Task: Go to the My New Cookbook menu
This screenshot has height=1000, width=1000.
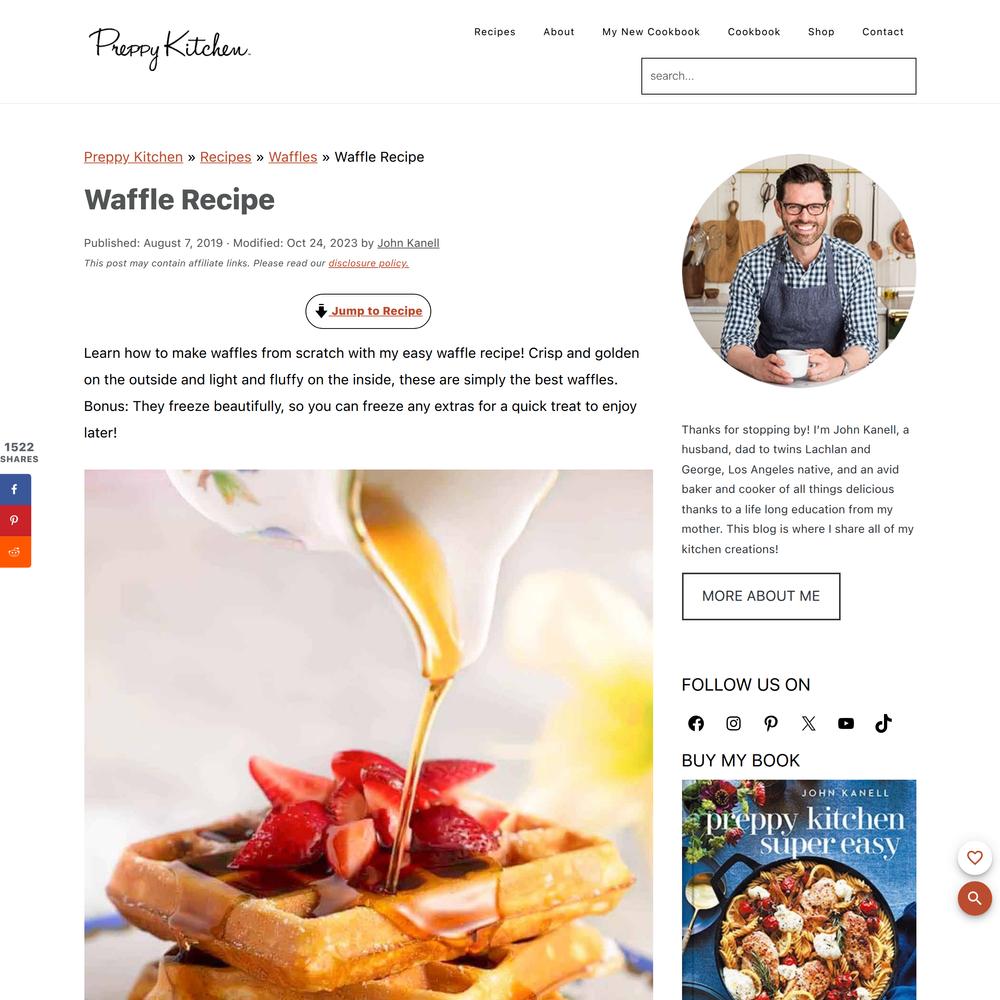Action: [x=651, y=32]
